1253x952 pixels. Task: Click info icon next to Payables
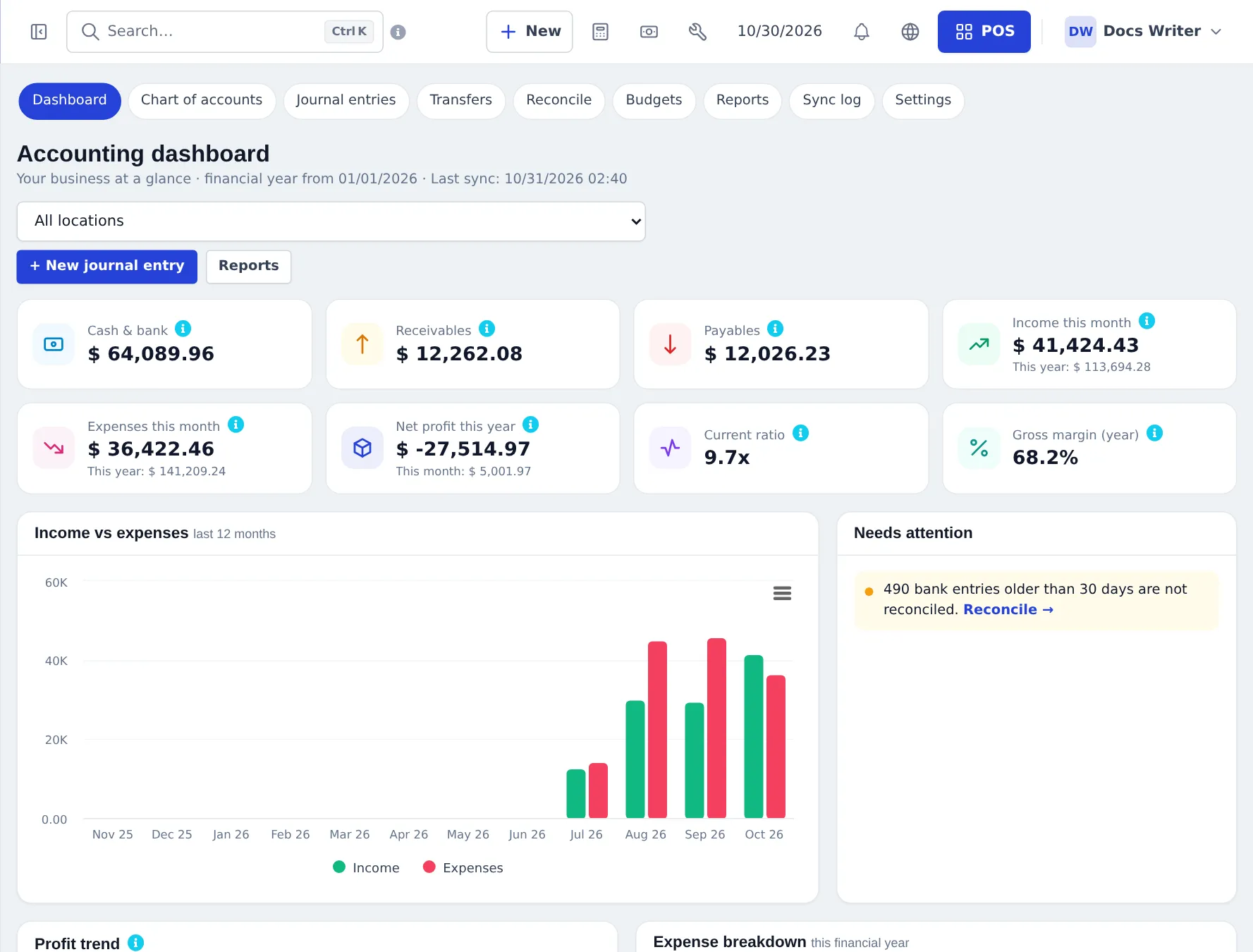point(776,329)
